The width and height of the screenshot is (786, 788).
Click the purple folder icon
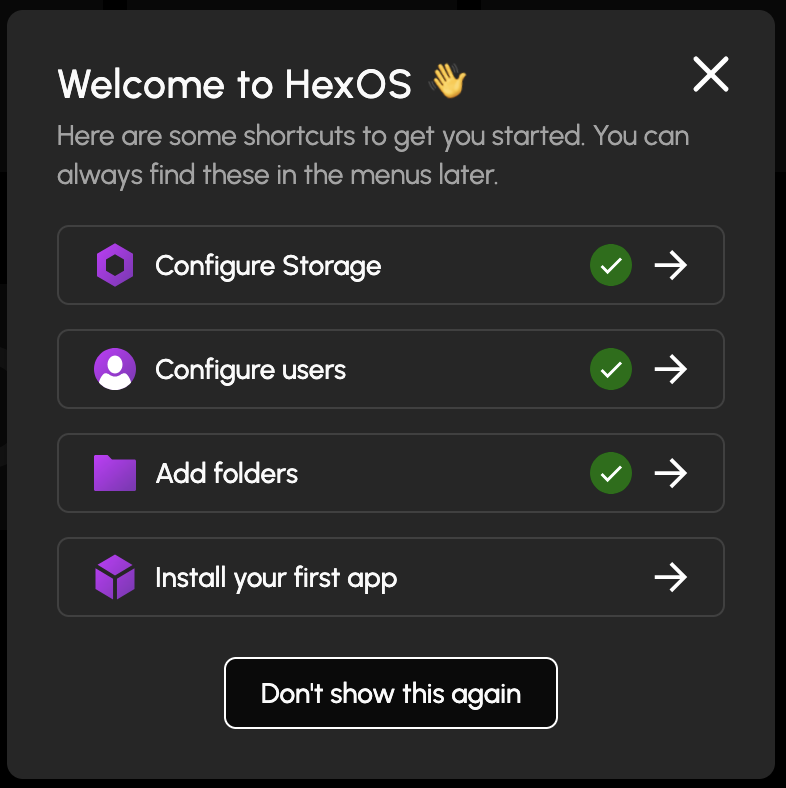pyautogui.click(x=115, y=473)
